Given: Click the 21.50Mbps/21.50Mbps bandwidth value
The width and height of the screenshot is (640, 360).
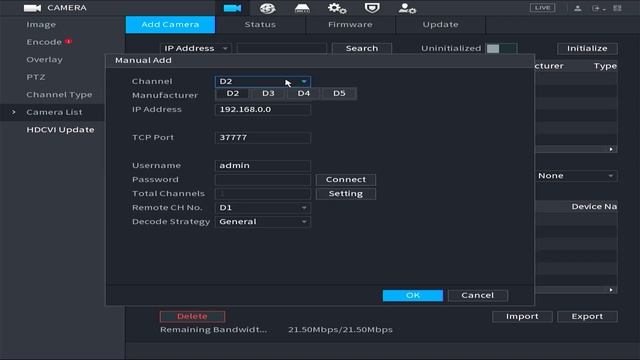Looking at the screenshot, I should pos(340,330).
